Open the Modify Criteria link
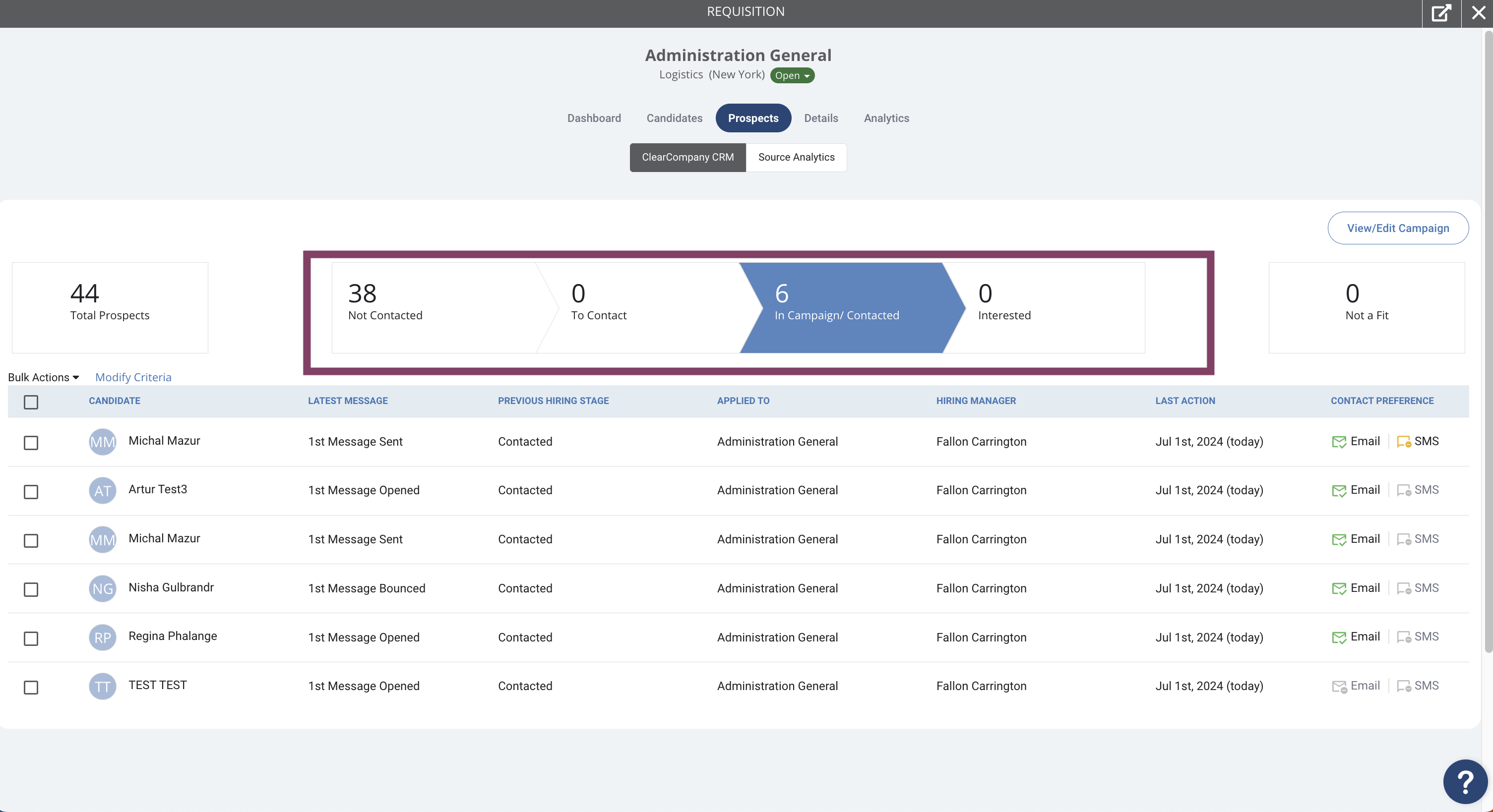1493x812 pixels. pos(133,377)
